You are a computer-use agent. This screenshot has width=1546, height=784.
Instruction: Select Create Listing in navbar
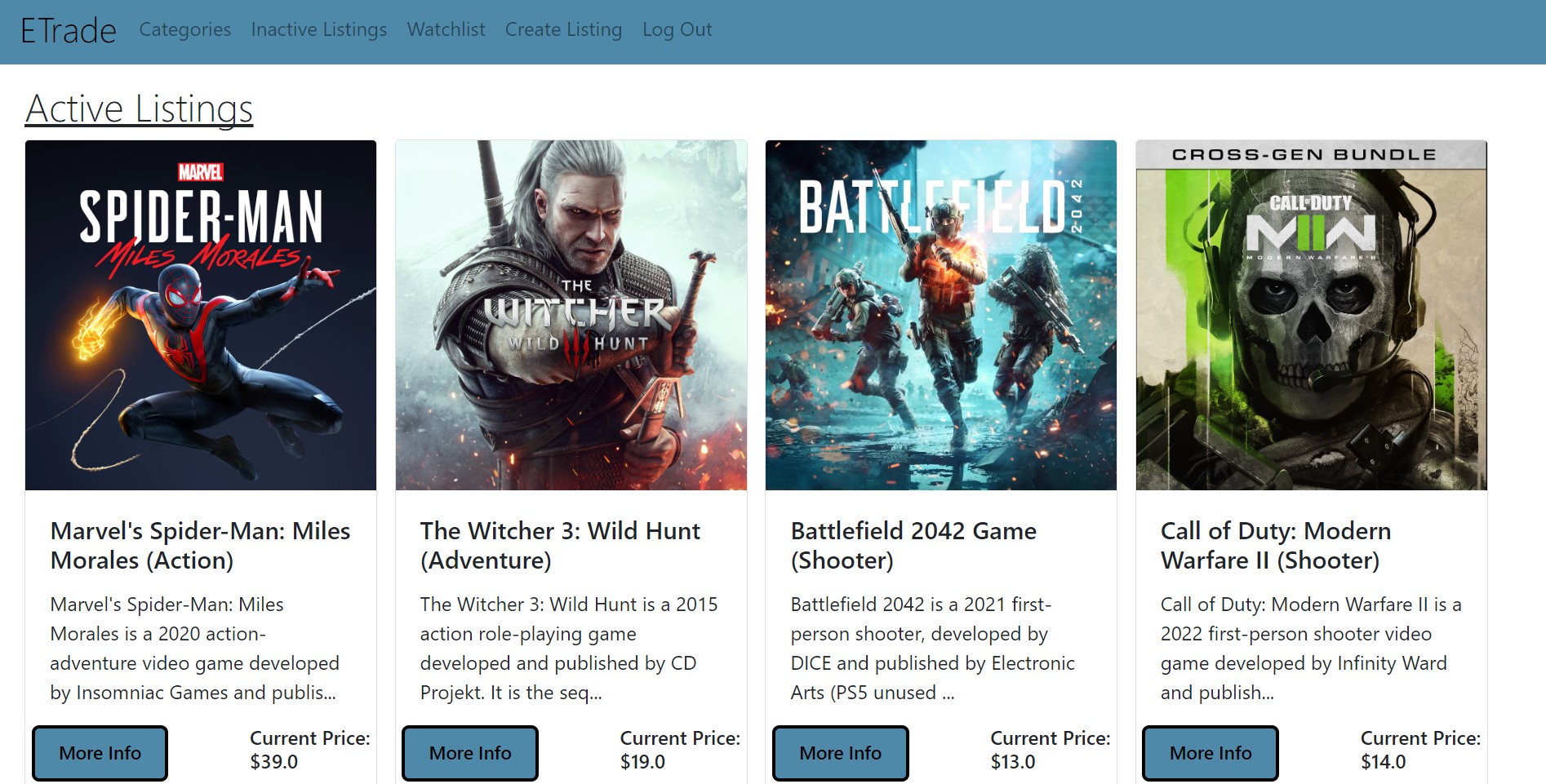pos(563,30)
